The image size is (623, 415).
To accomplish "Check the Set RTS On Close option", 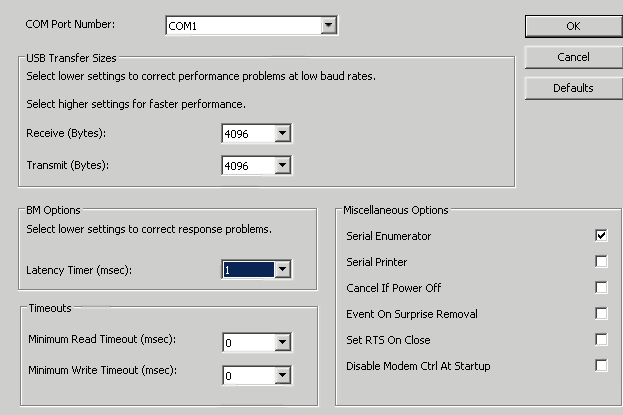I will pyautogui.click(x=601, y=339).
